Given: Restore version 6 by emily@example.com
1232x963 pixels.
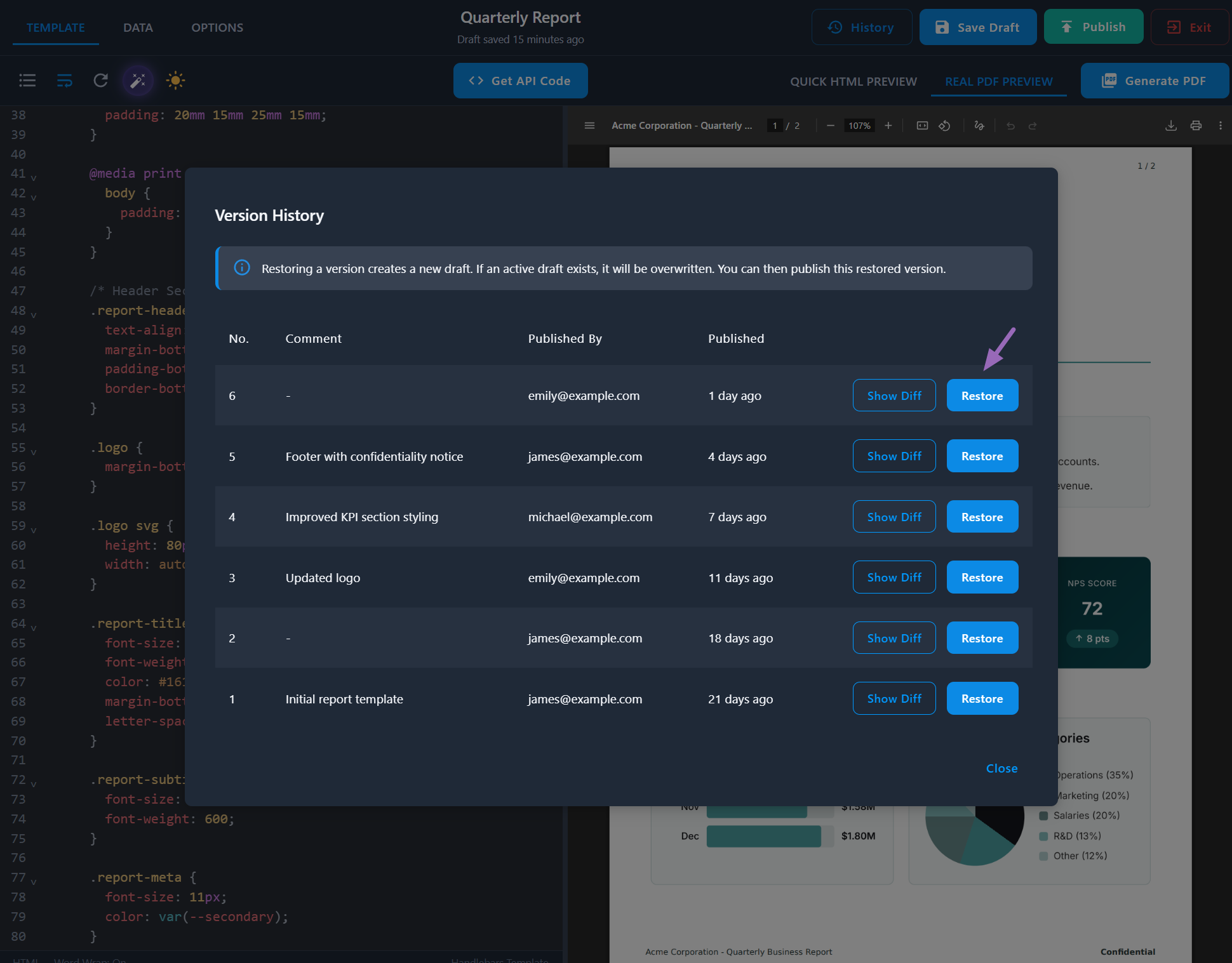Looking at the screenshot, I should (x=982, y=395).
